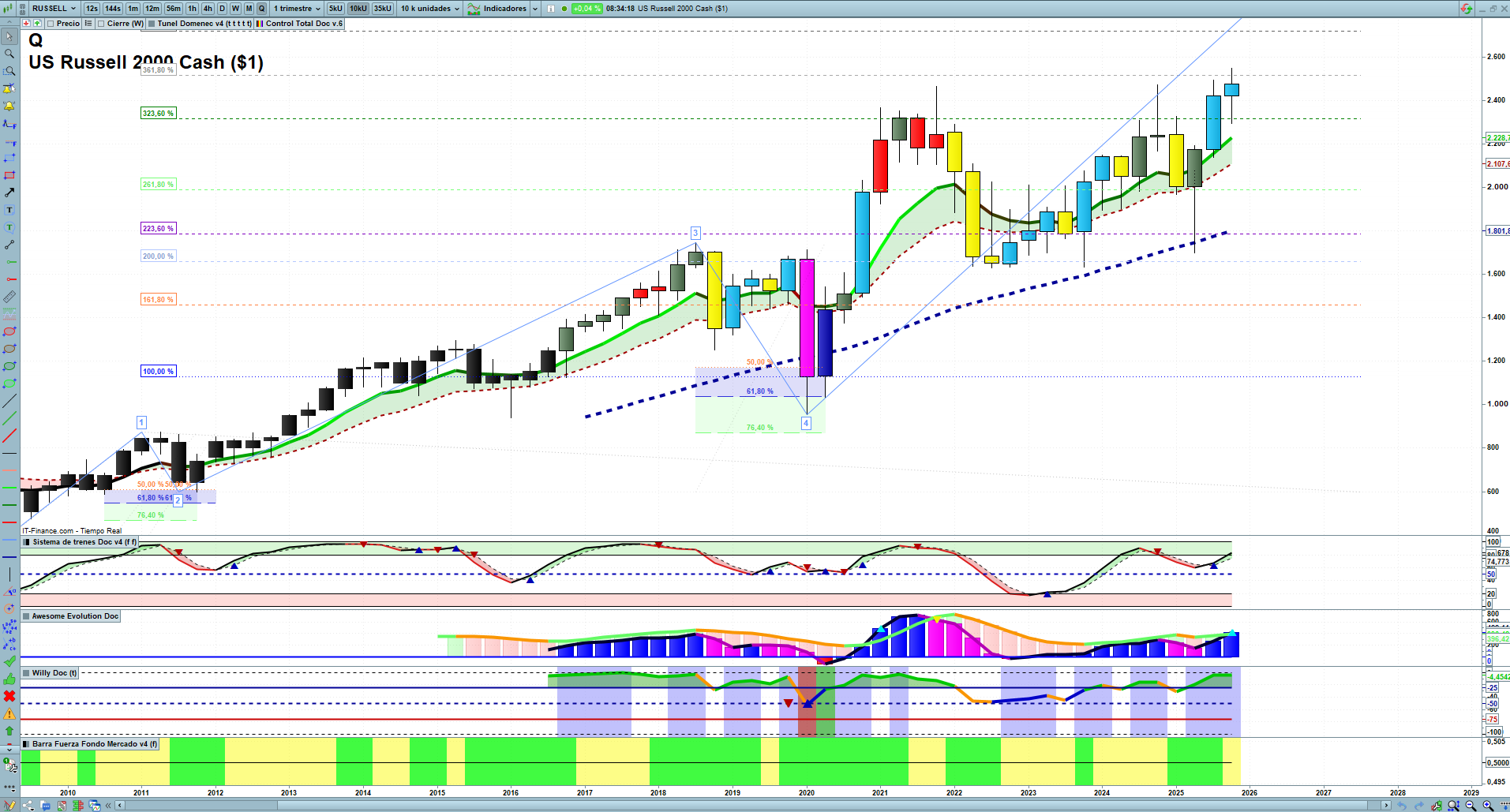Screen dimensions: 1510x812
Task: Collapse the Sistema de trenes Doc panel
Action: click(x=27, y=542)
